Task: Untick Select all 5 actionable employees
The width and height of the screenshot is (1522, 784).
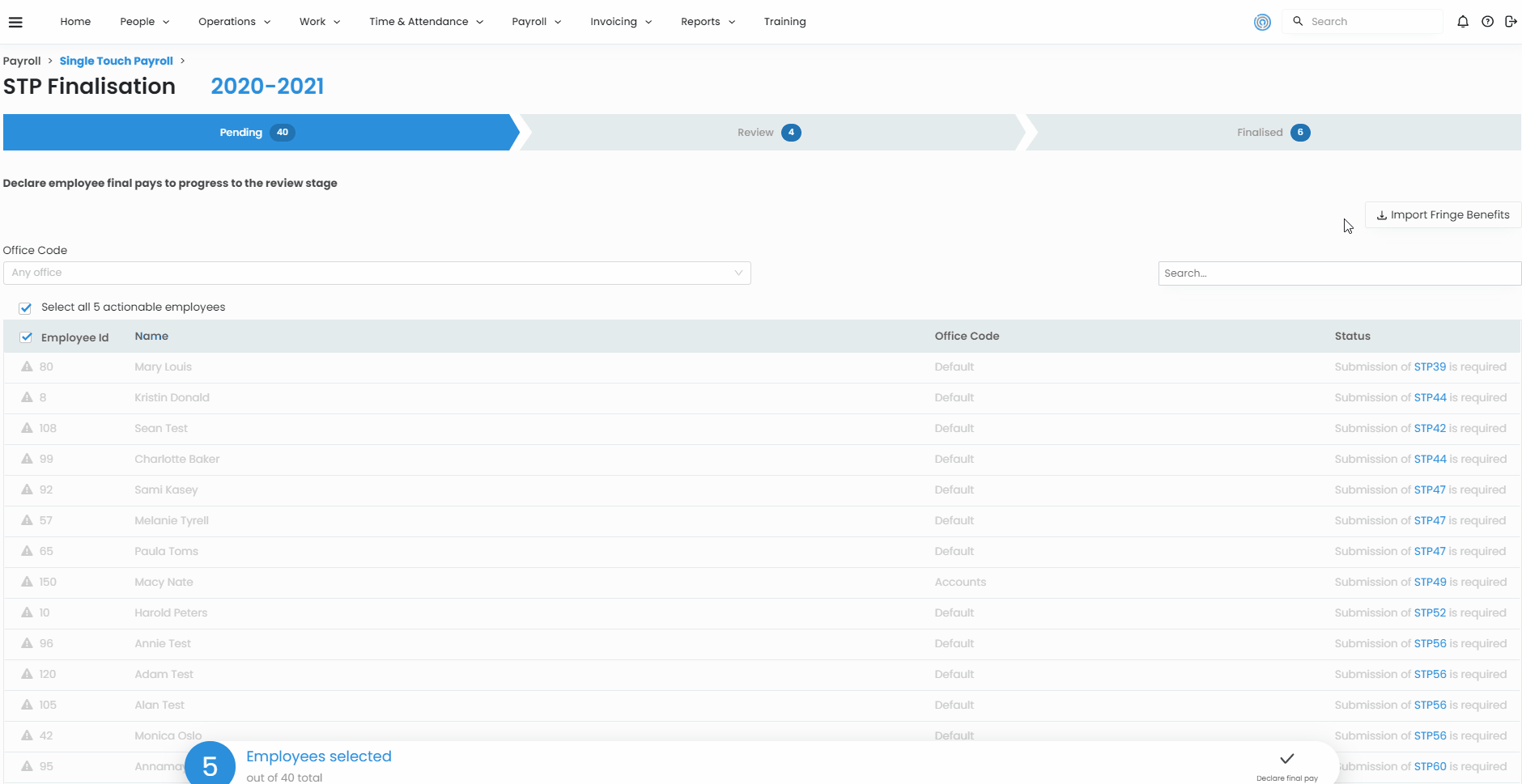Action: coord(26,307)
